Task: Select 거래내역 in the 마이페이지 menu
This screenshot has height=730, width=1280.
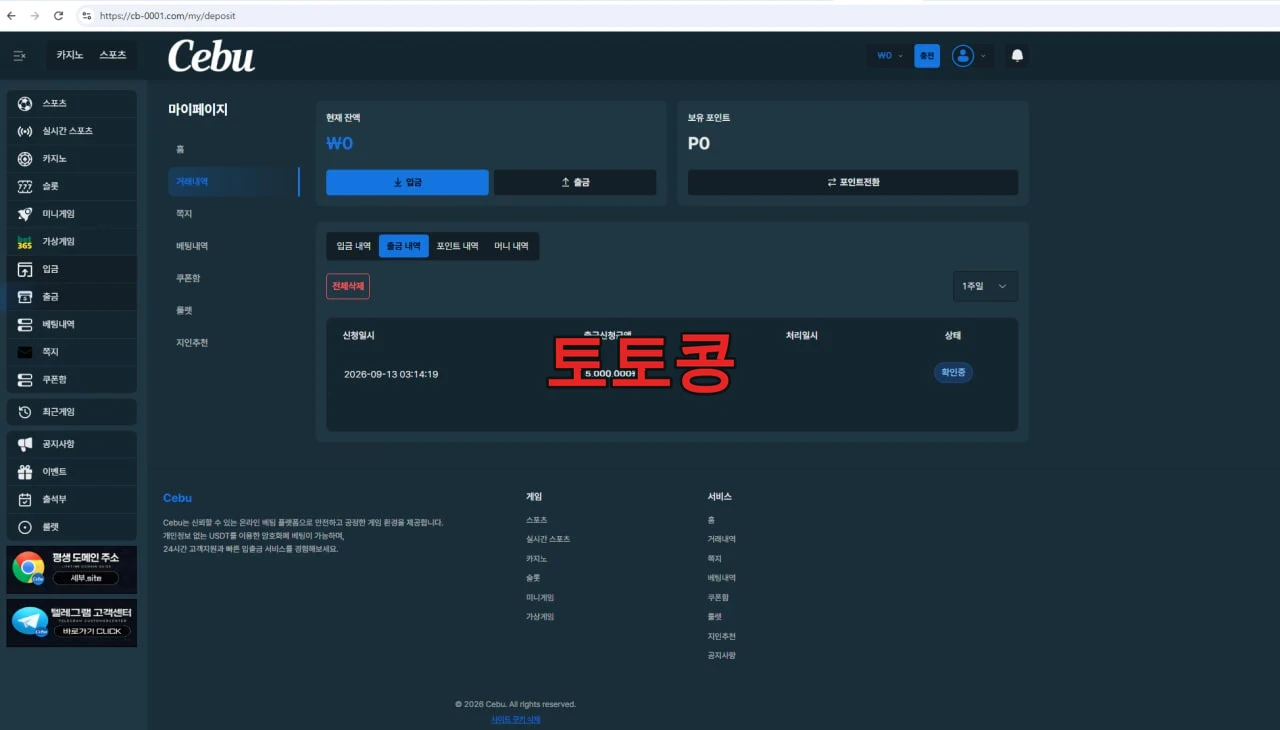Action: tap(233, 182)
